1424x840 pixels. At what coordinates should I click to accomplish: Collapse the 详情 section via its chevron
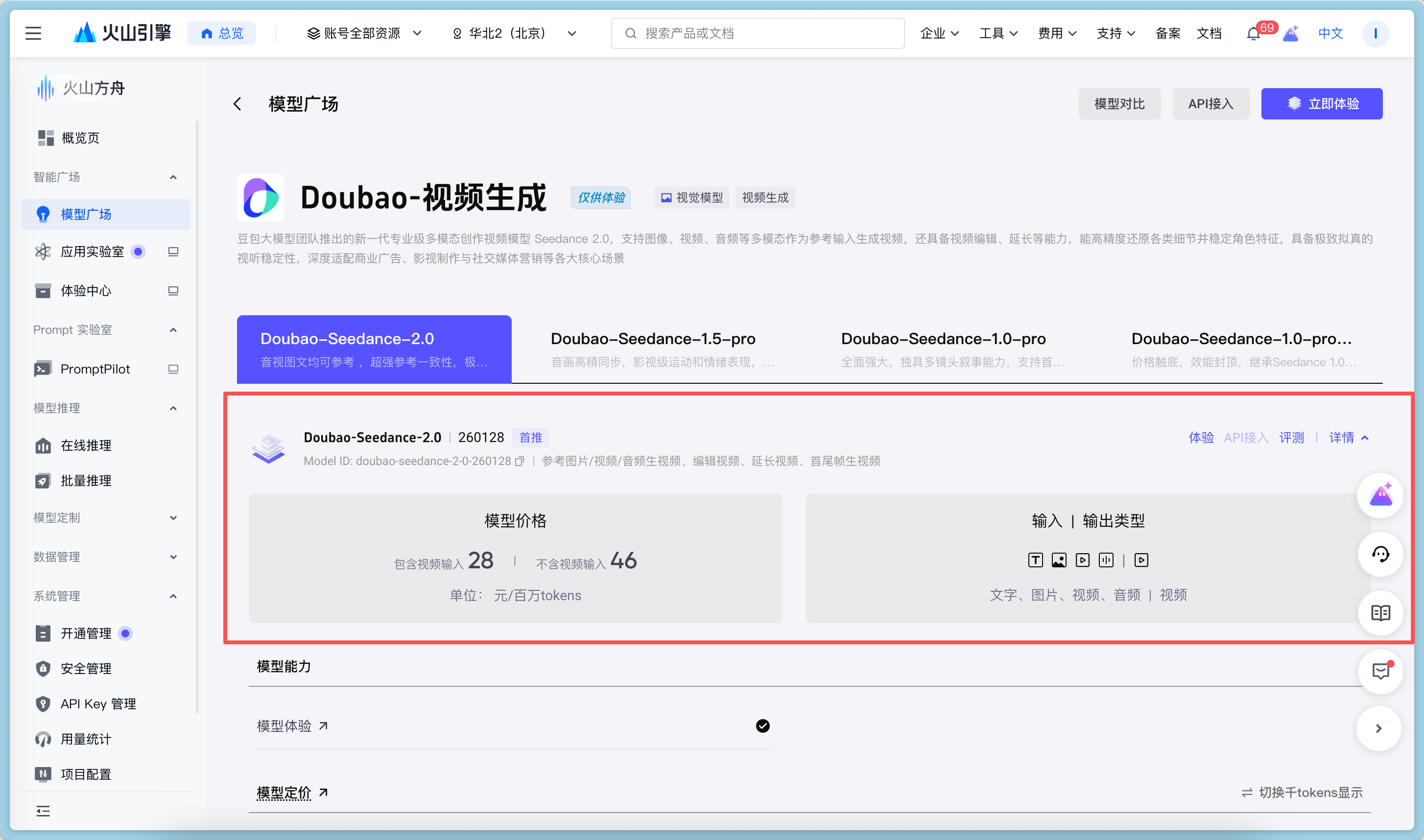[1365, 438]
